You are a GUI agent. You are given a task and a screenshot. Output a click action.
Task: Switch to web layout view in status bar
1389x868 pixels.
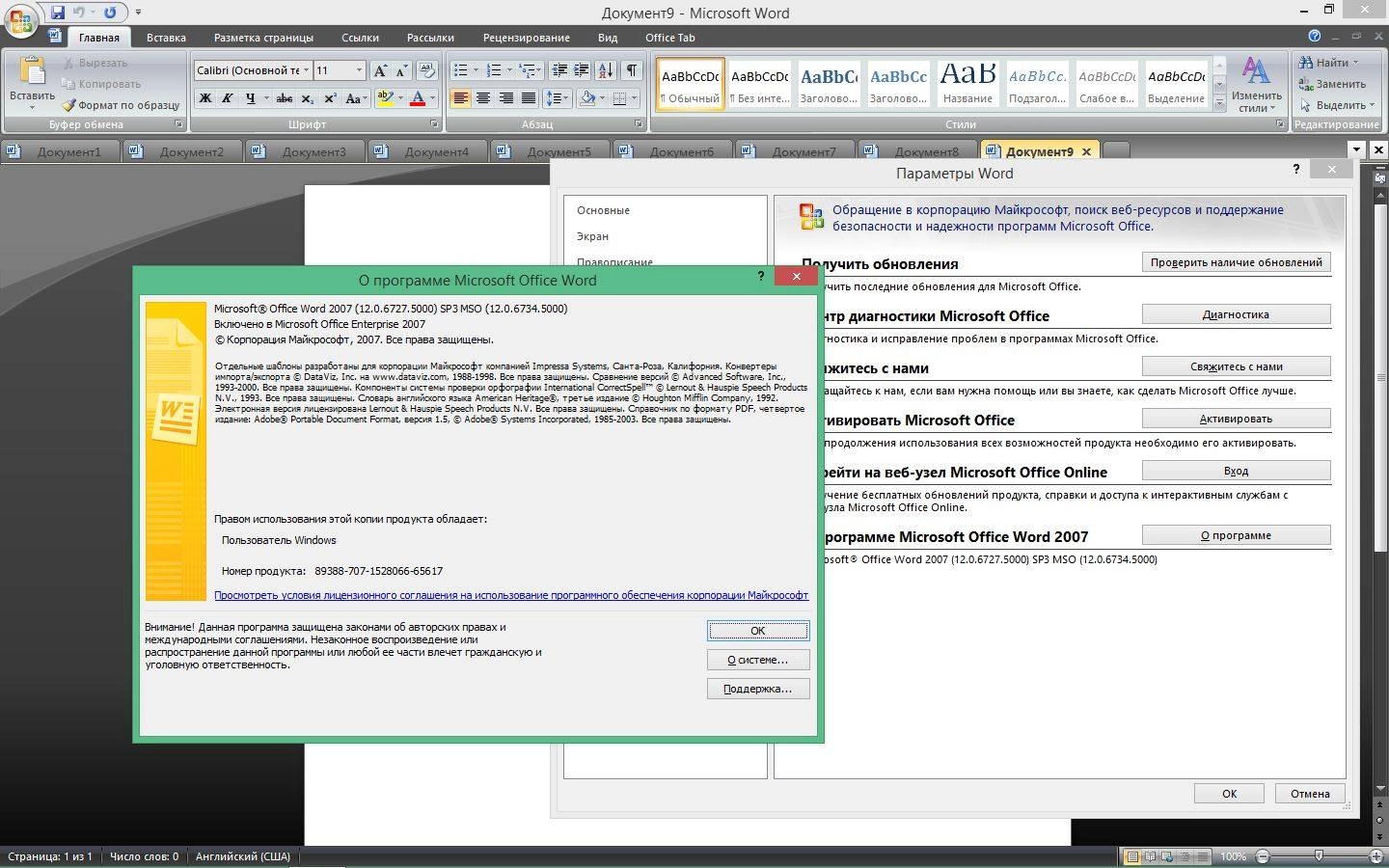pyautogui.click(x=1167, y=856)
